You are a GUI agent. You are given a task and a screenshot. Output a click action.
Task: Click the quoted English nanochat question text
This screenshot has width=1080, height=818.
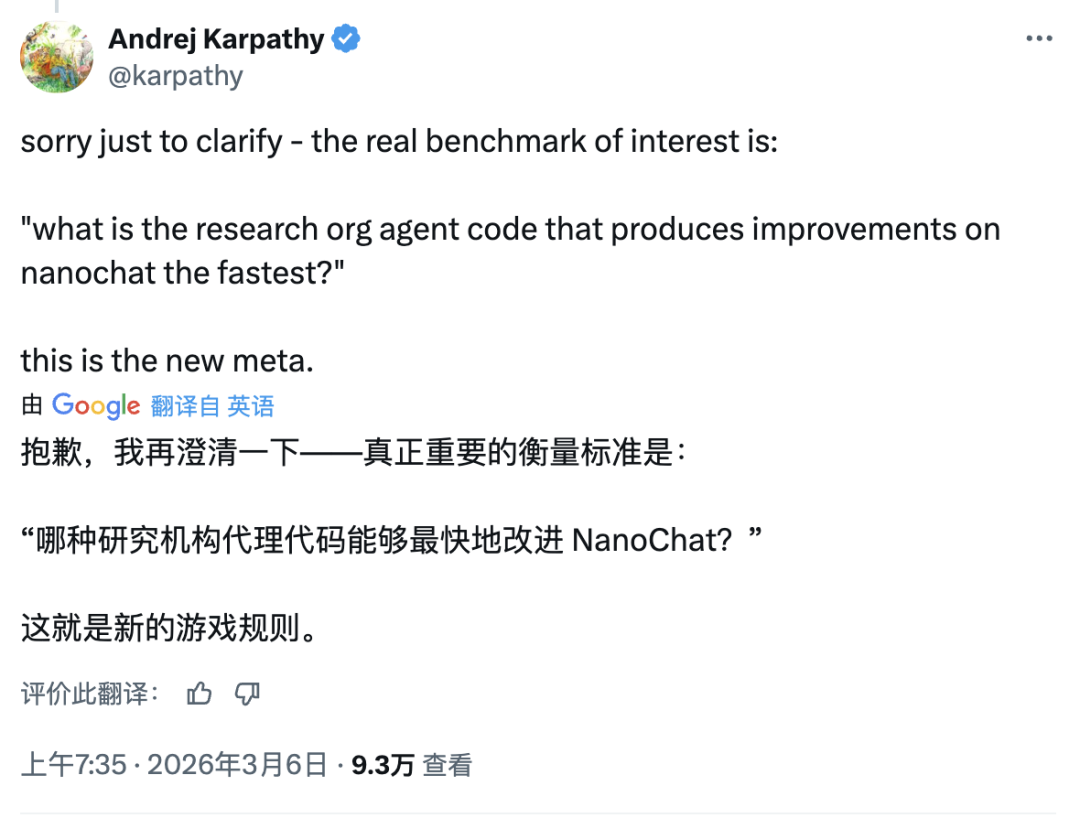pyautogui.click(x=510, y=250)
